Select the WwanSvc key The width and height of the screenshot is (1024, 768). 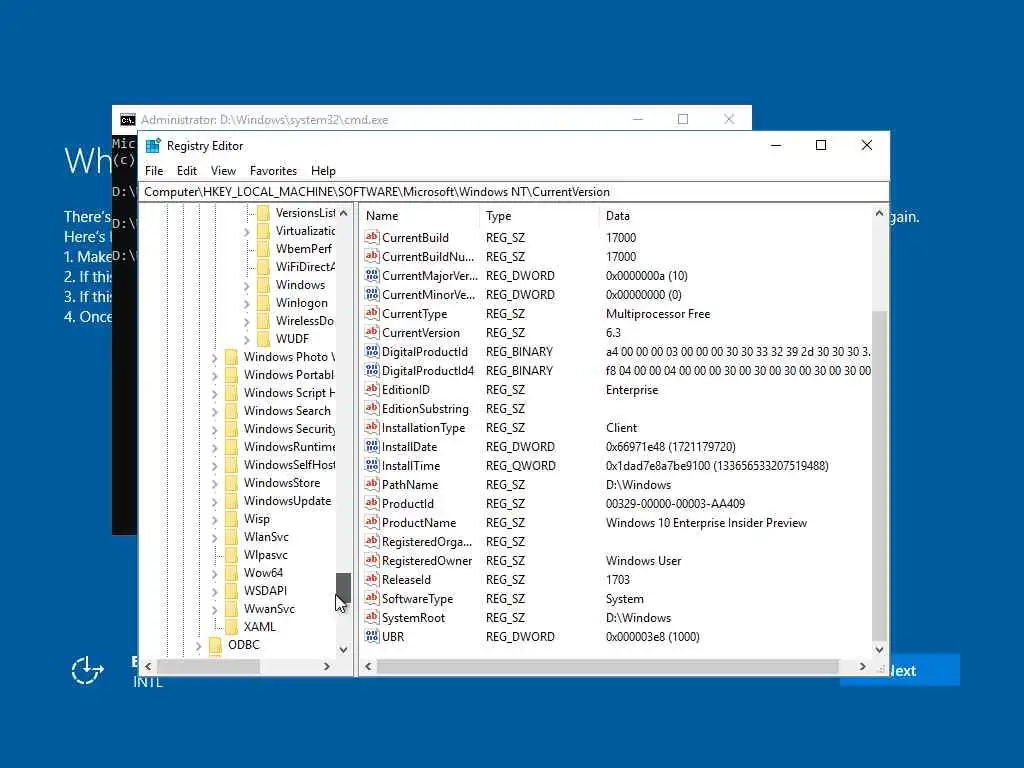[x=269, y=609]
